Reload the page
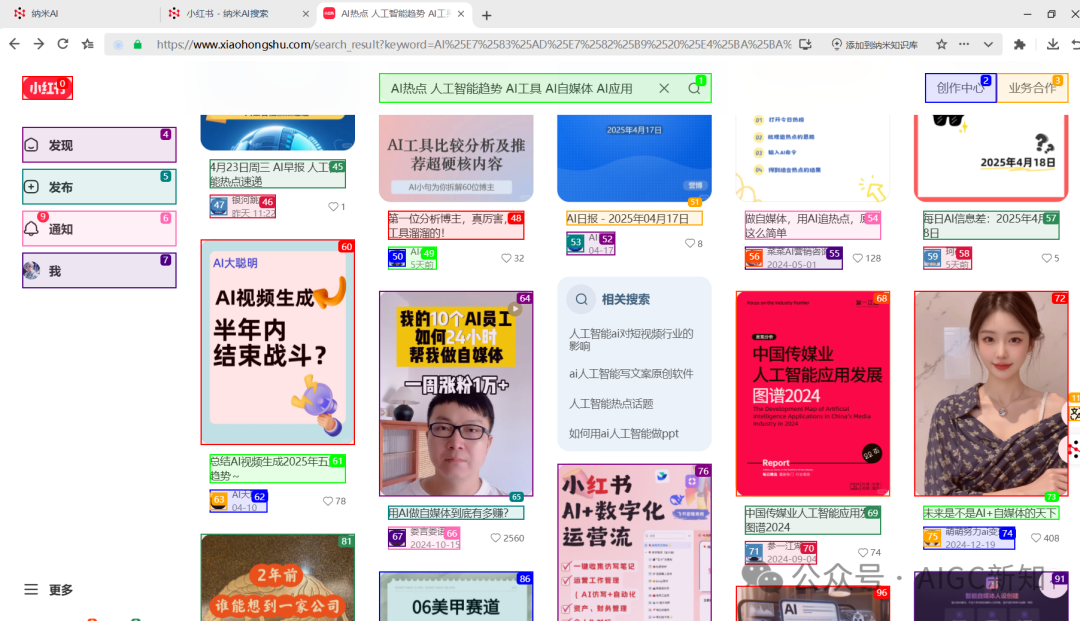The image size is (1080, 621). (63, 44)
